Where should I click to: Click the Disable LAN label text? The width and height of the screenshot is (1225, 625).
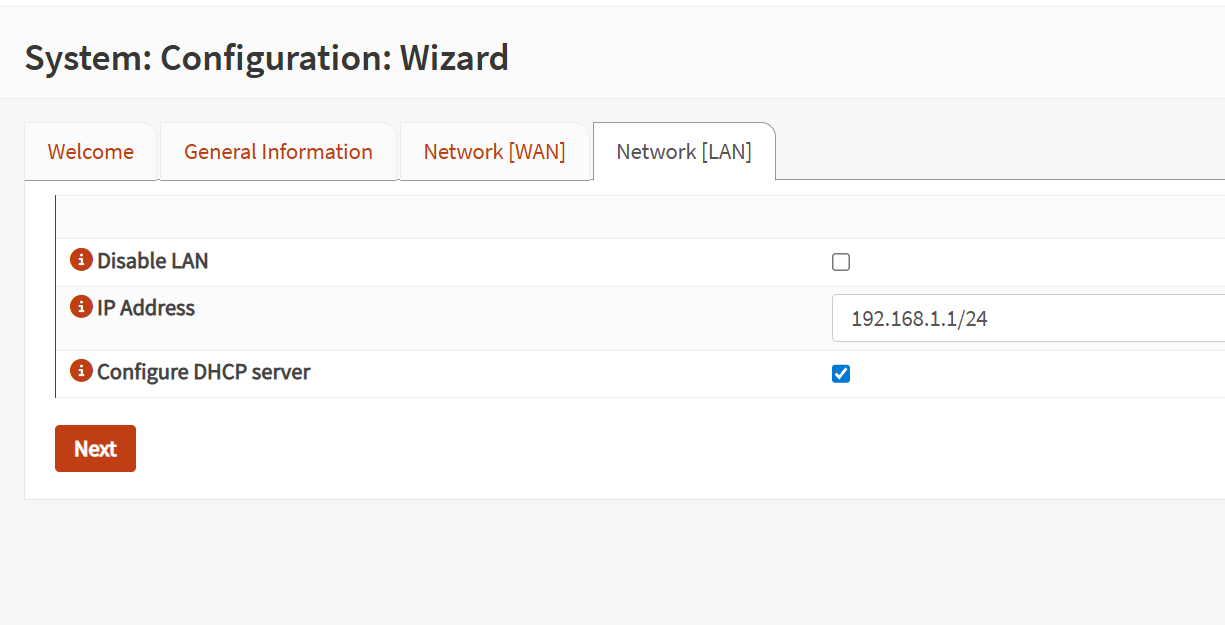click(153, 261)
